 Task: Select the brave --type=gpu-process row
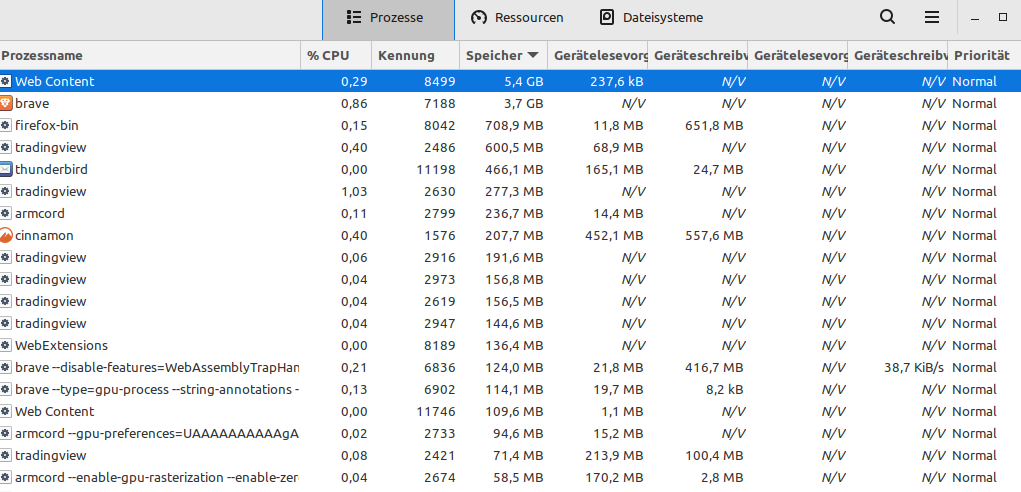click(510, 390)
